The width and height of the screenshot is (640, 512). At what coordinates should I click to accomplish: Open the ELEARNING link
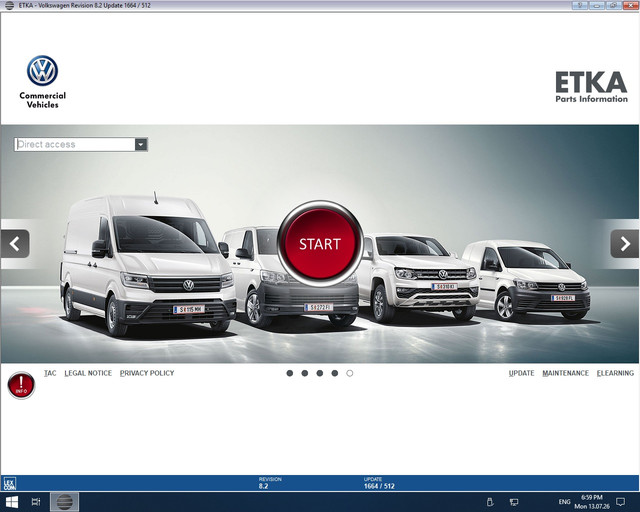[615, 373]
